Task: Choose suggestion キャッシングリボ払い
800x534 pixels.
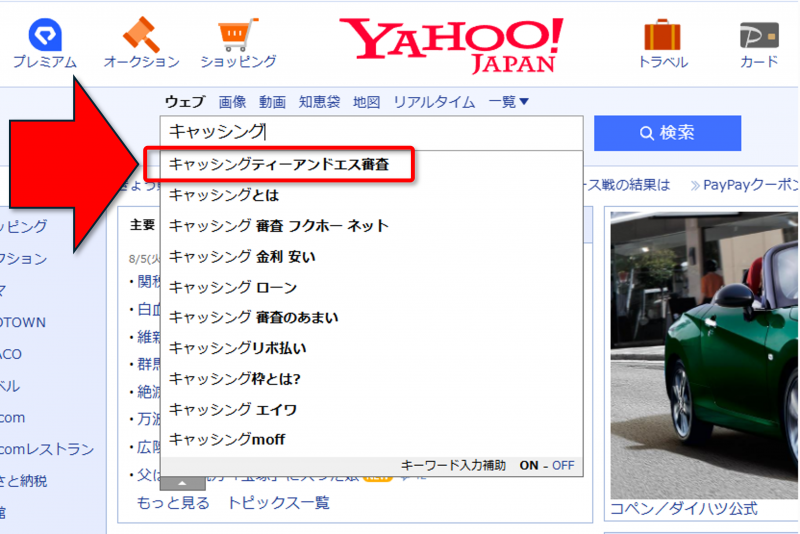Action: [371, 348]
